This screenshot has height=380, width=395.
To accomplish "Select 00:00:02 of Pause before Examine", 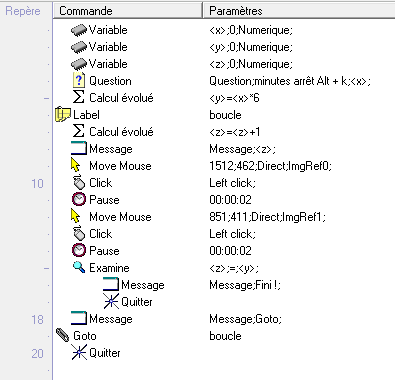I will tap(230, 251).
